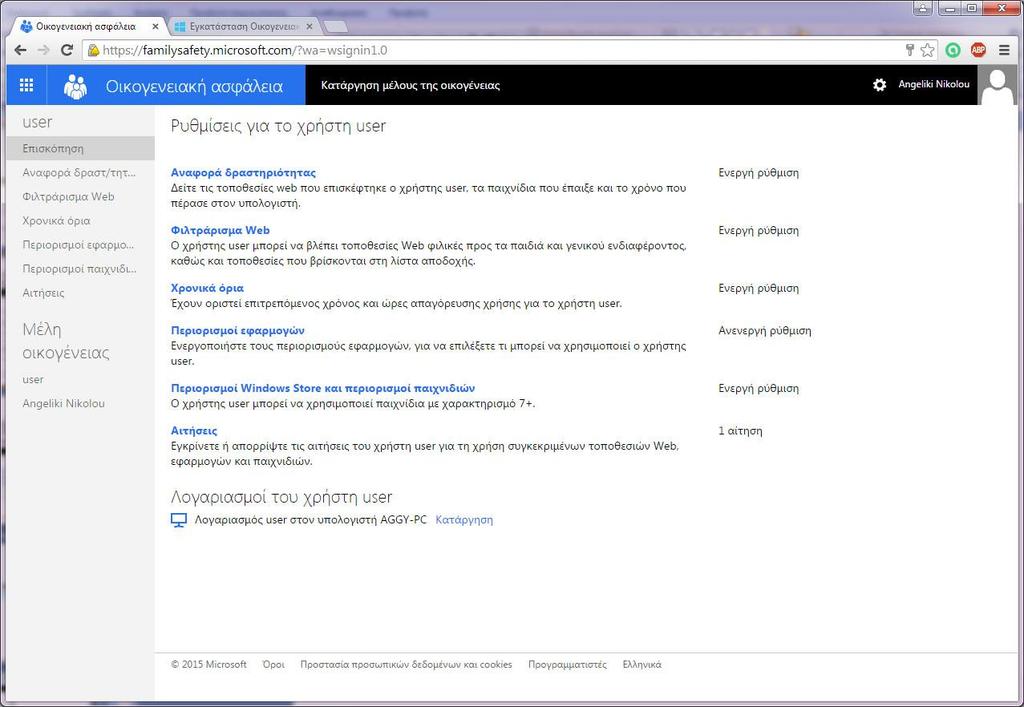Open Αιτήσεις in the sidebar

[43, 292]
